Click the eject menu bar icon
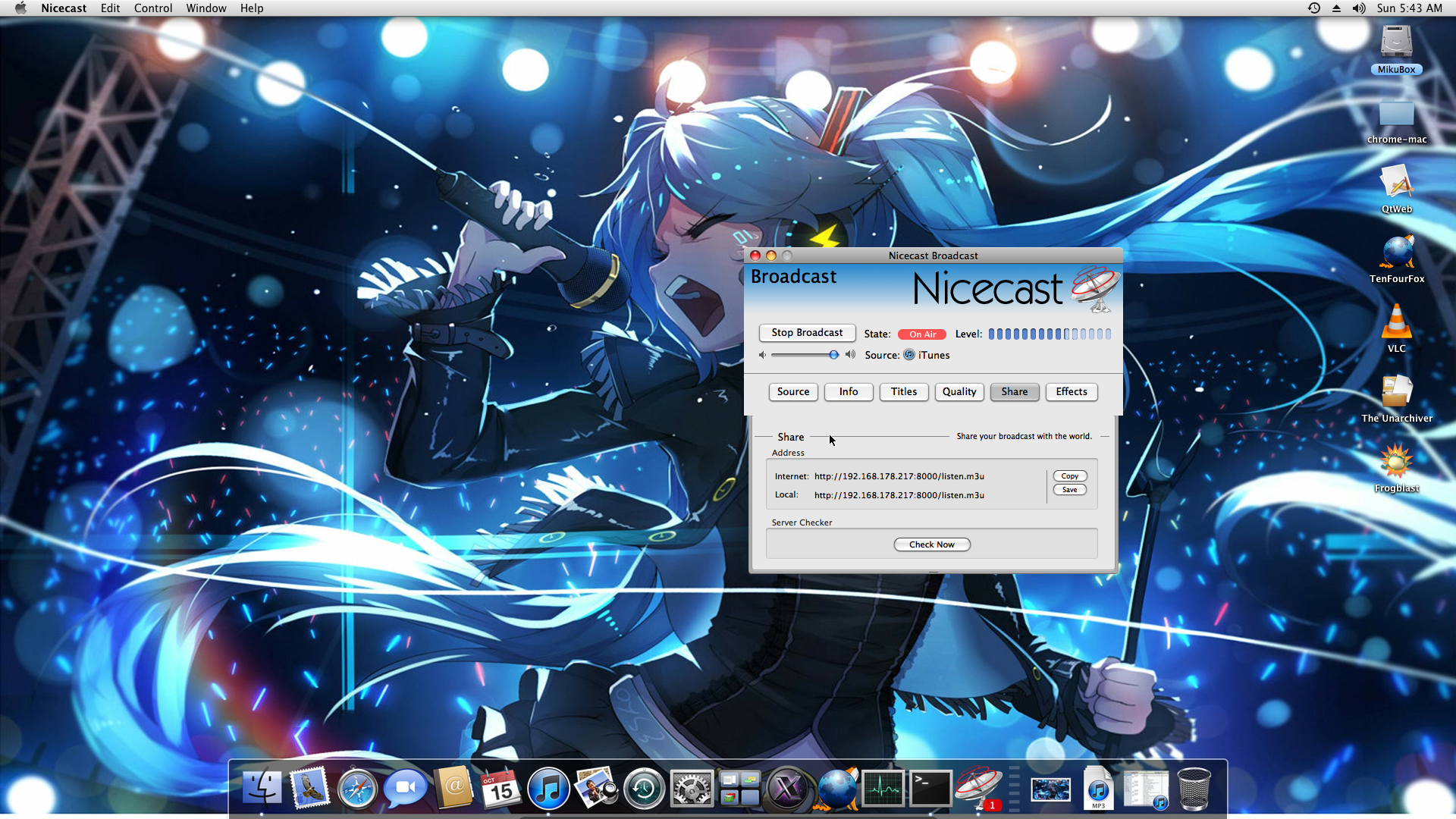 tap(1336, 8)
